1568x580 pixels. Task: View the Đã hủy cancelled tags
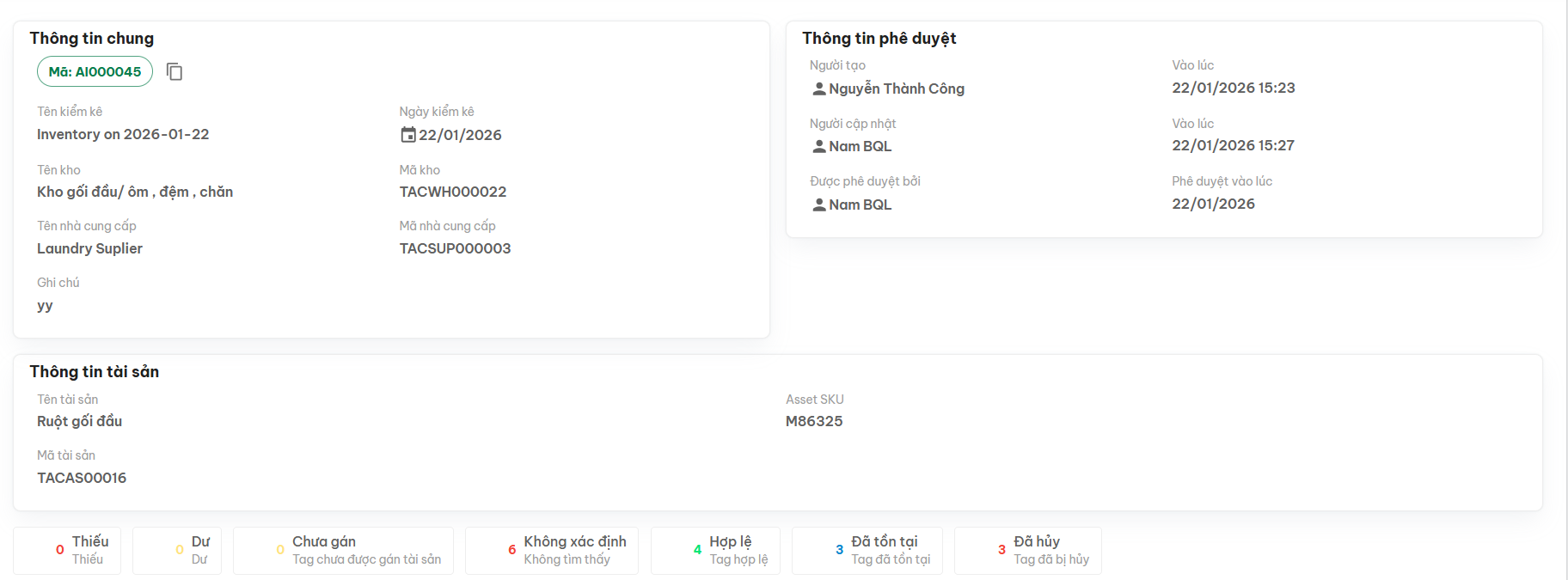coord(1027,550)
